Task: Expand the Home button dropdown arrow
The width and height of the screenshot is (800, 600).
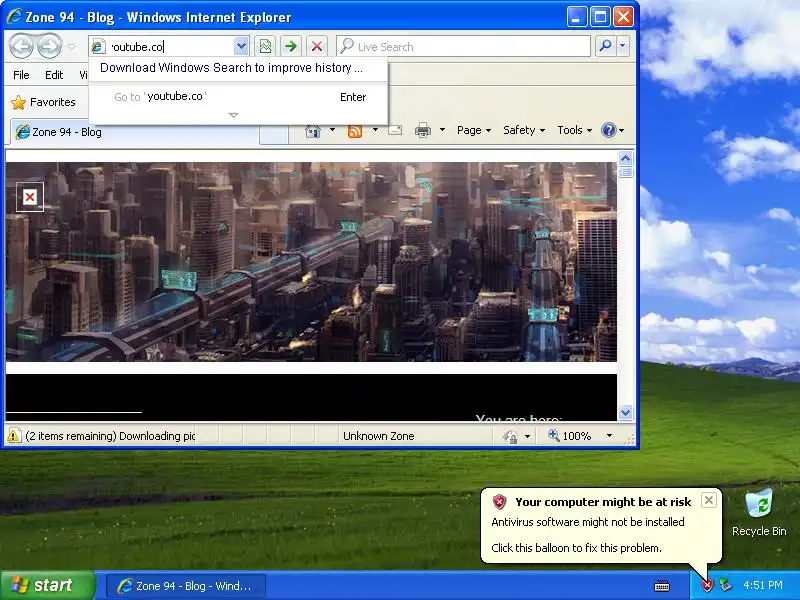Action: 332,130
